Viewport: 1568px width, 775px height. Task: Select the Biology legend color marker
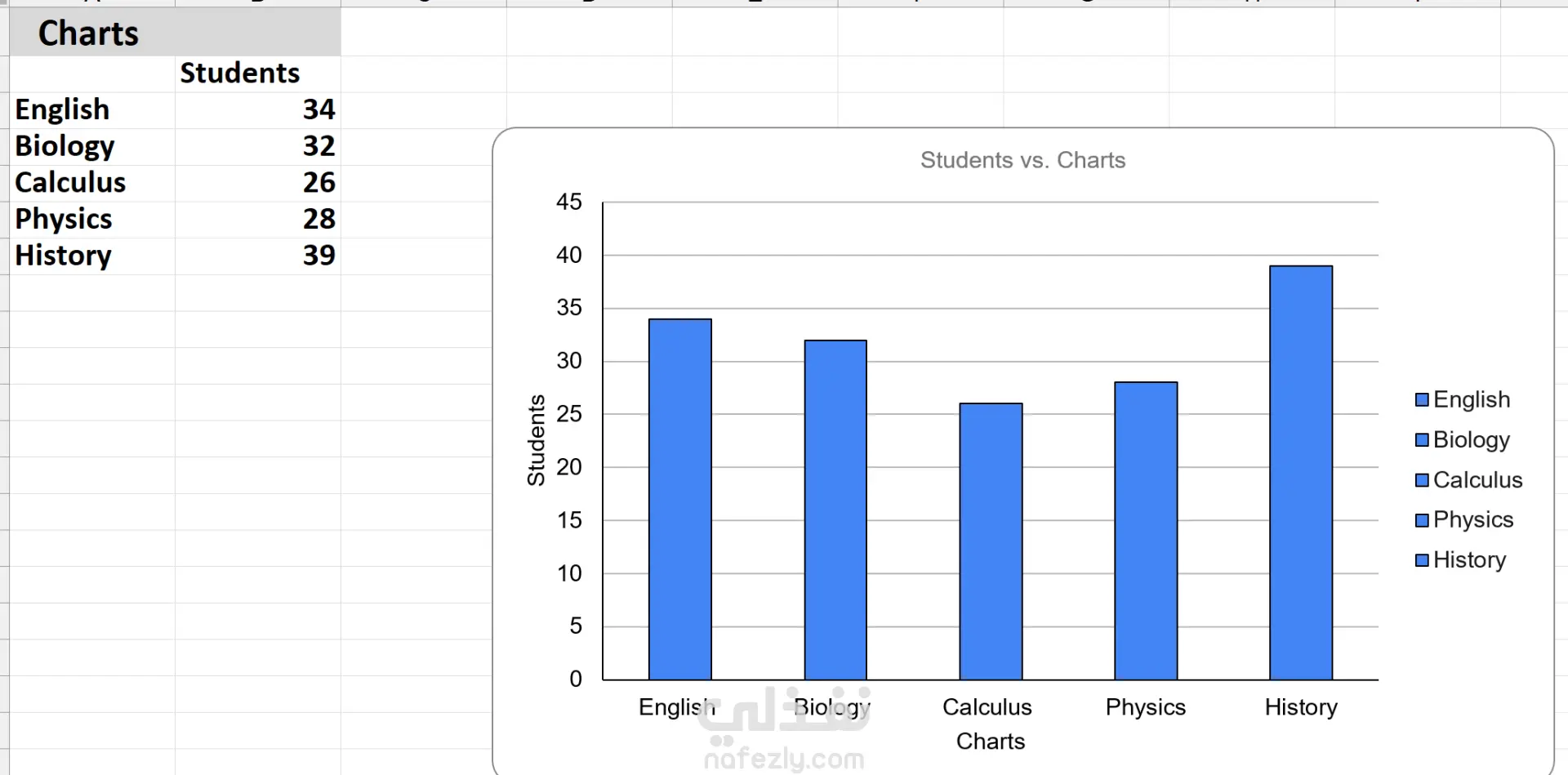click(1422, 439)
